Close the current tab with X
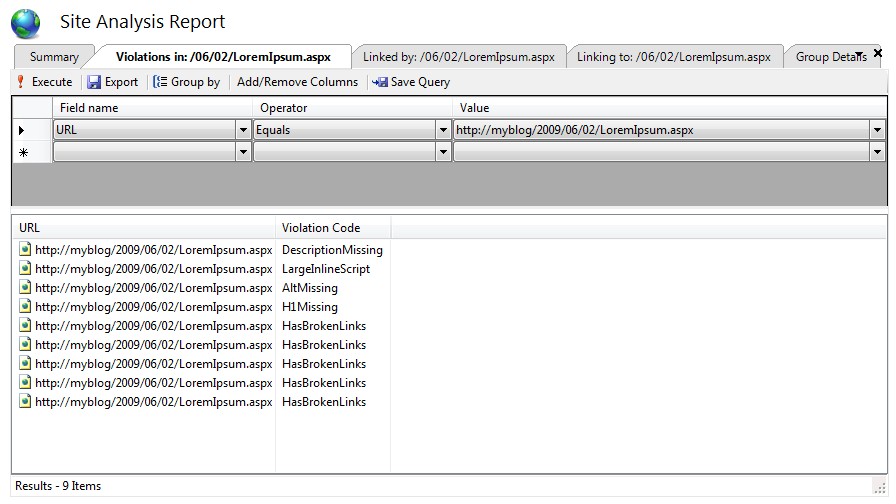Screen dimensions: 896x504 click(x=878, y=53)
